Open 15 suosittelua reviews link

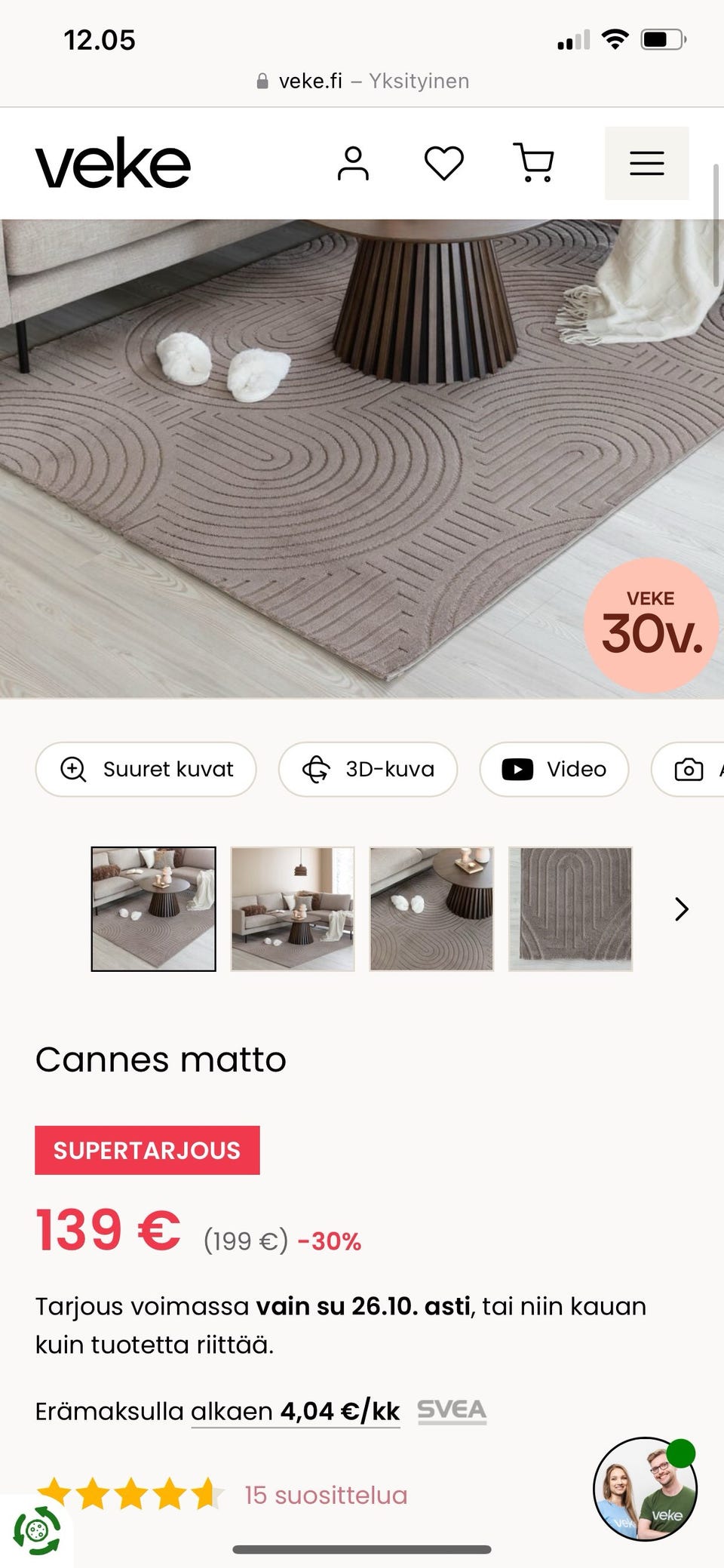[x=326, y=1495]
